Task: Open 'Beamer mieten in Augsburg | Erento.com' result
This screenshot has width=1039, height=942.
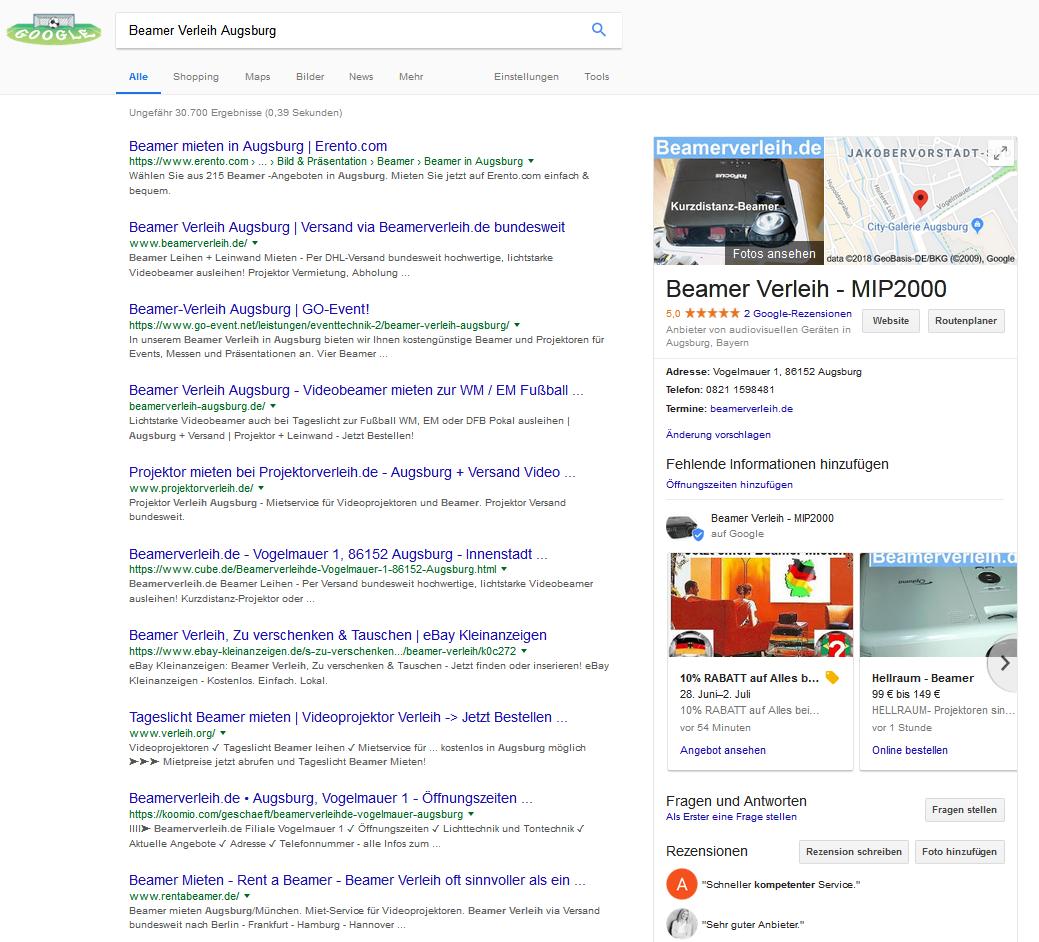Action: point(258,146)
